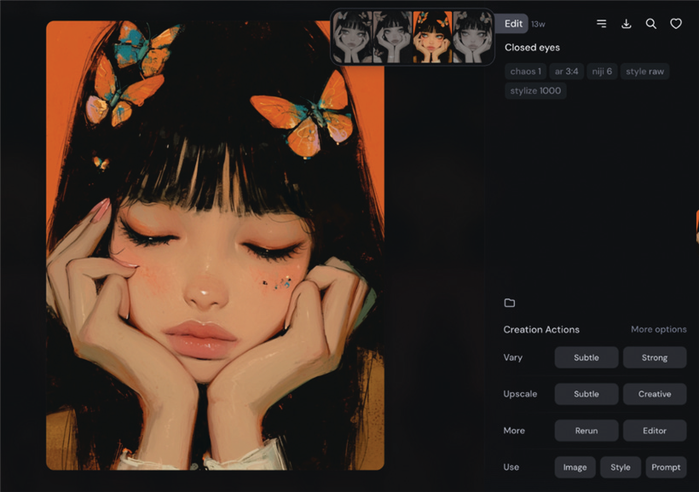Click Vary Strong button
This screenshot has height=492, width=699.
[654, 357]
